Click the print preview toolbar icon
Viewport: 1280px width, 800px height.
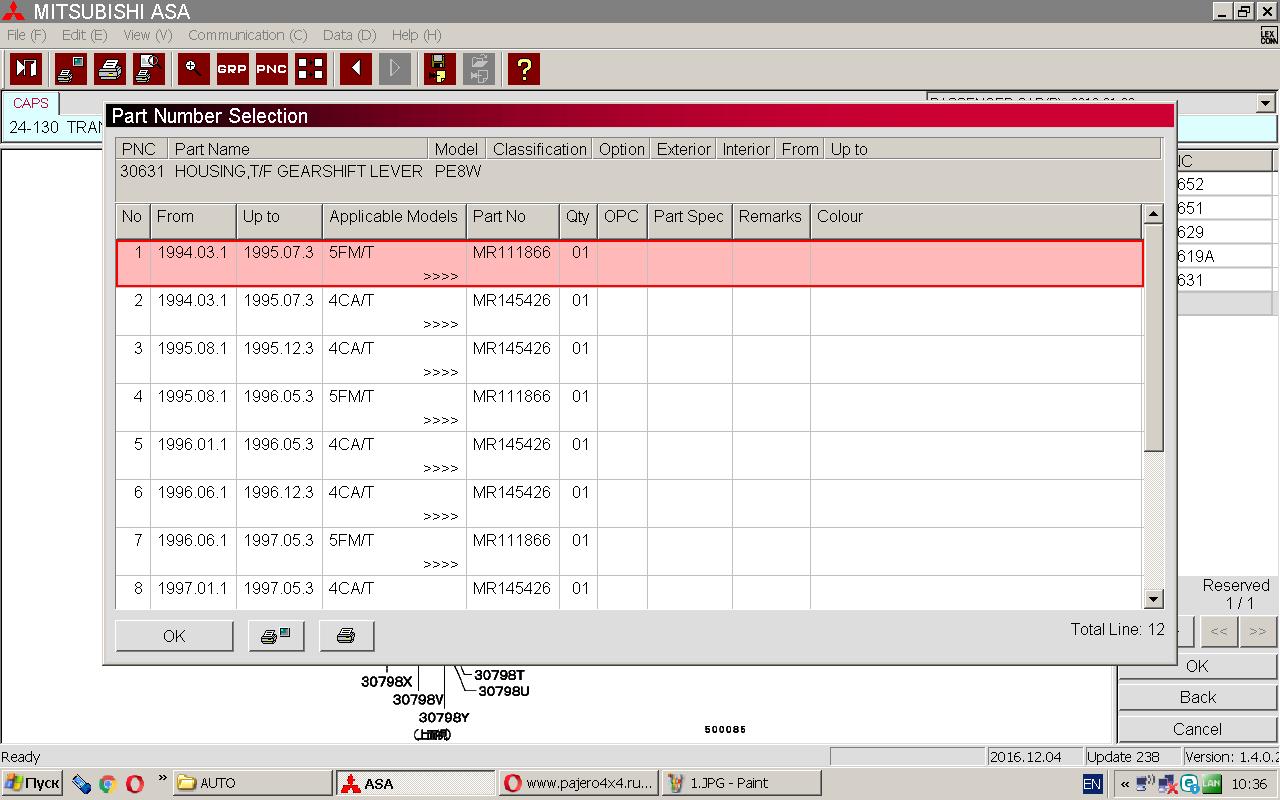149,68
